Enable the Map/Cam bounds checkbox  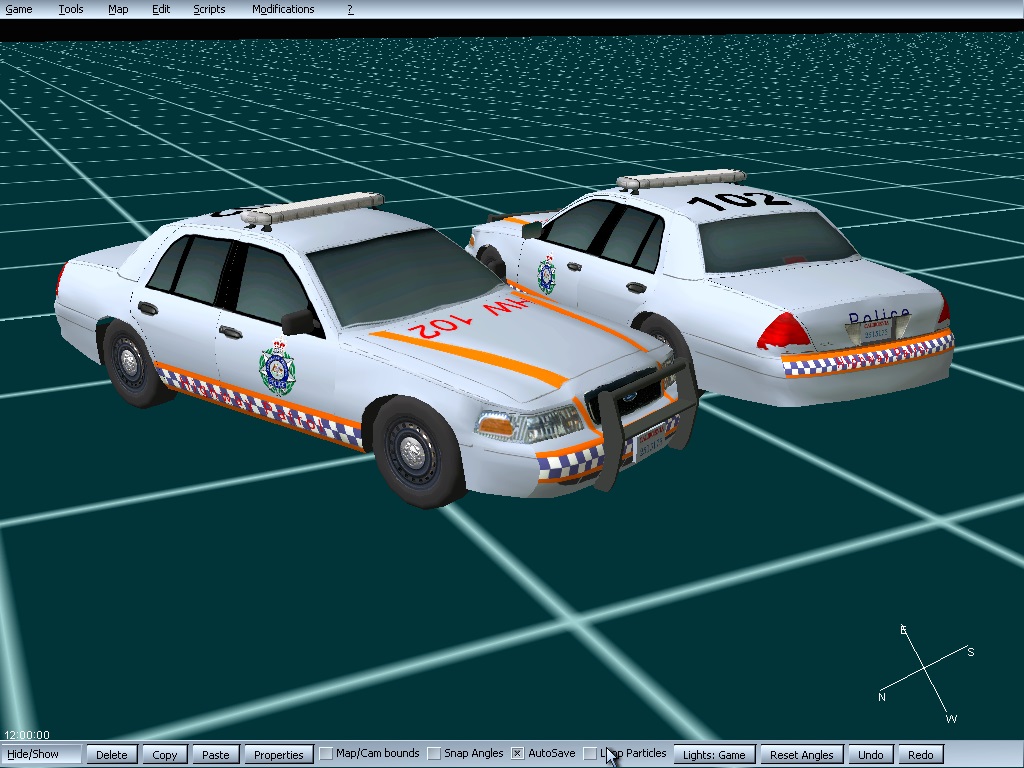click(326, 754)
